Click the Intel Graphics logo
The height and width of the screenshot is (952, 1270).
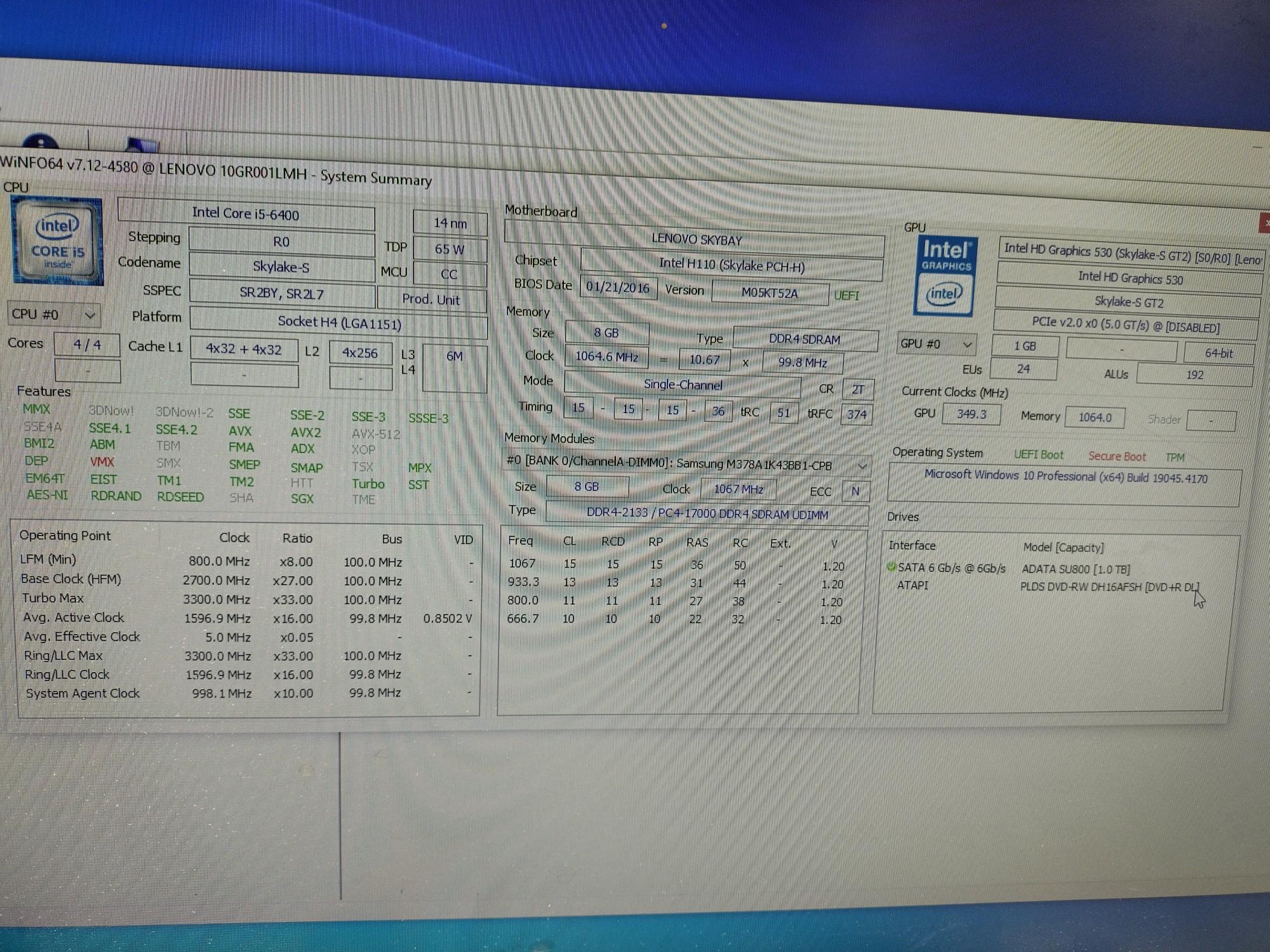[x=945, y=276]
